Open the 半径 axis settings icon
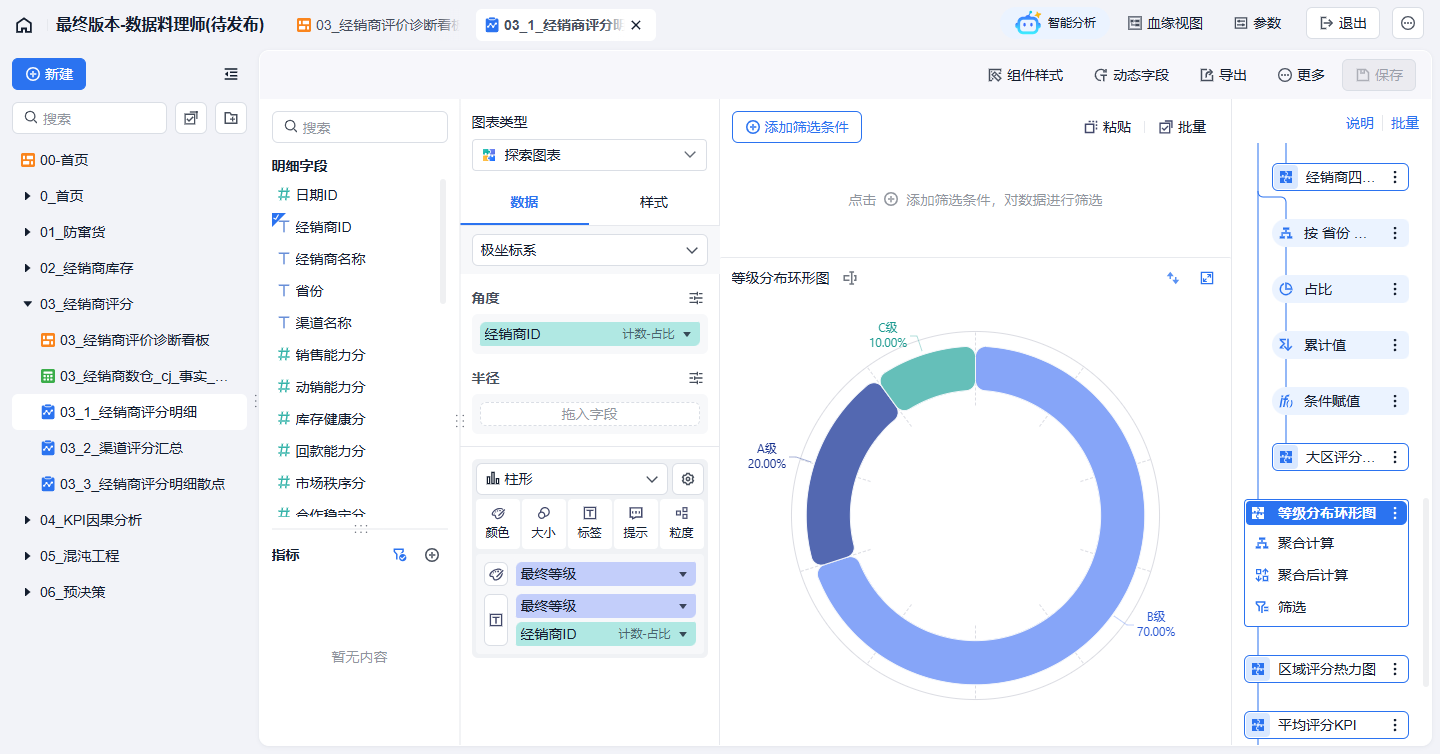Viewport: 1440px width, 754px height. point(696,378)
